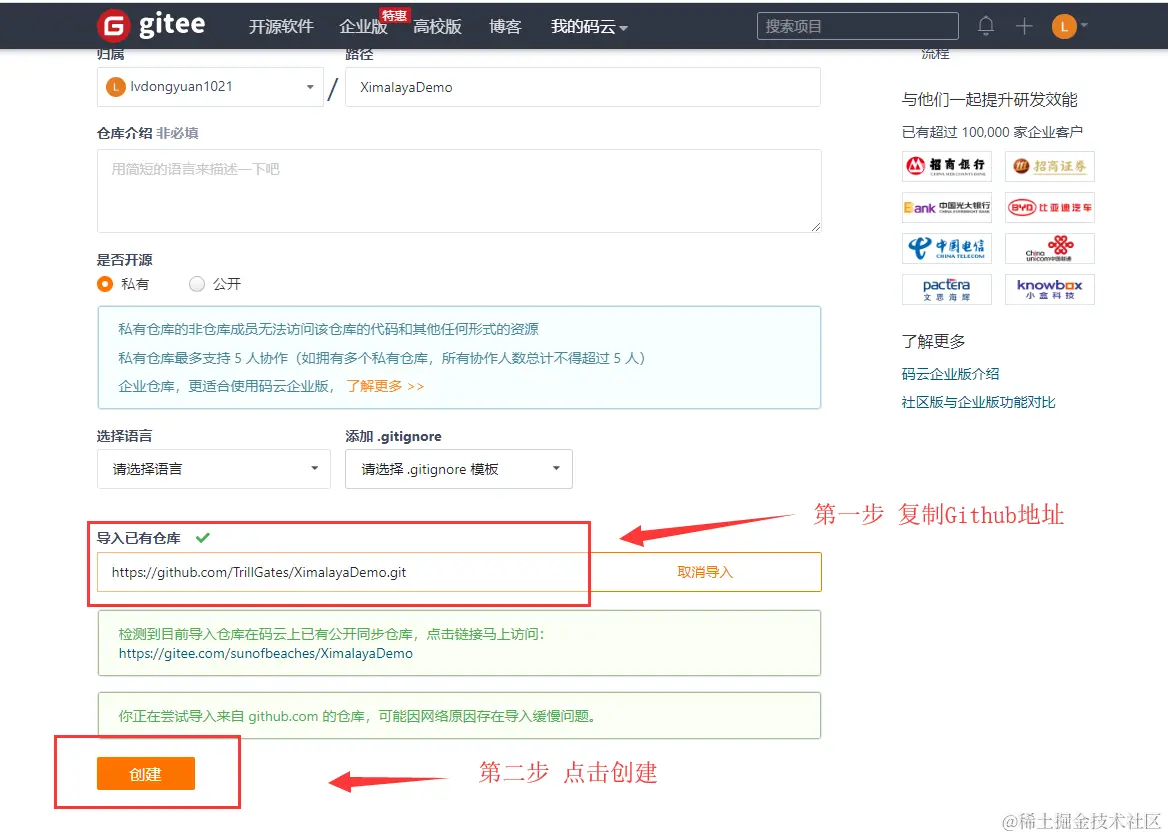Click the orange 创建 button
1168x838 pixels.
coord(146,773)
